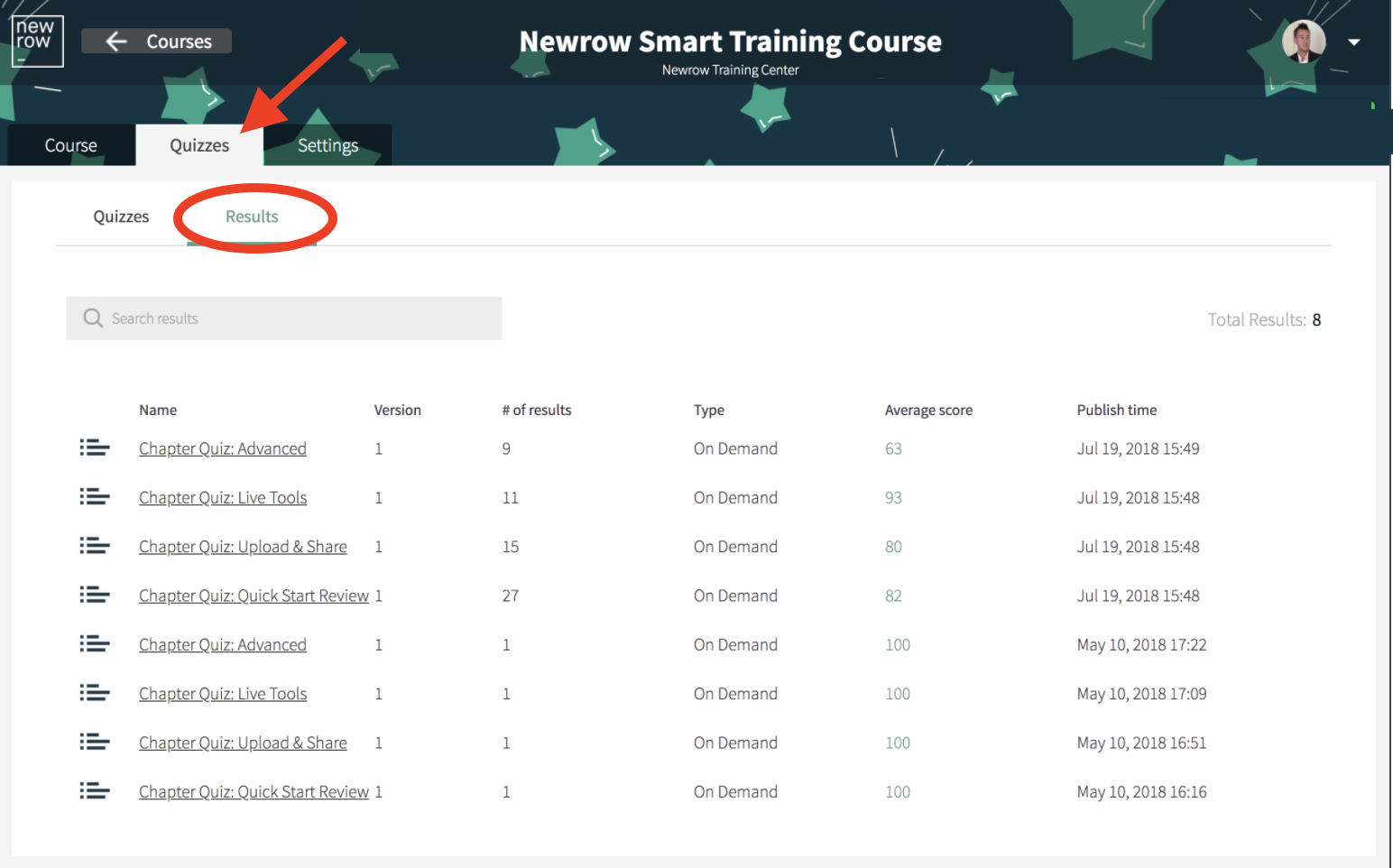Click the average score 100 in the May 10 17:22 row
Viewport: 1393px width, 868px height.
898,644
